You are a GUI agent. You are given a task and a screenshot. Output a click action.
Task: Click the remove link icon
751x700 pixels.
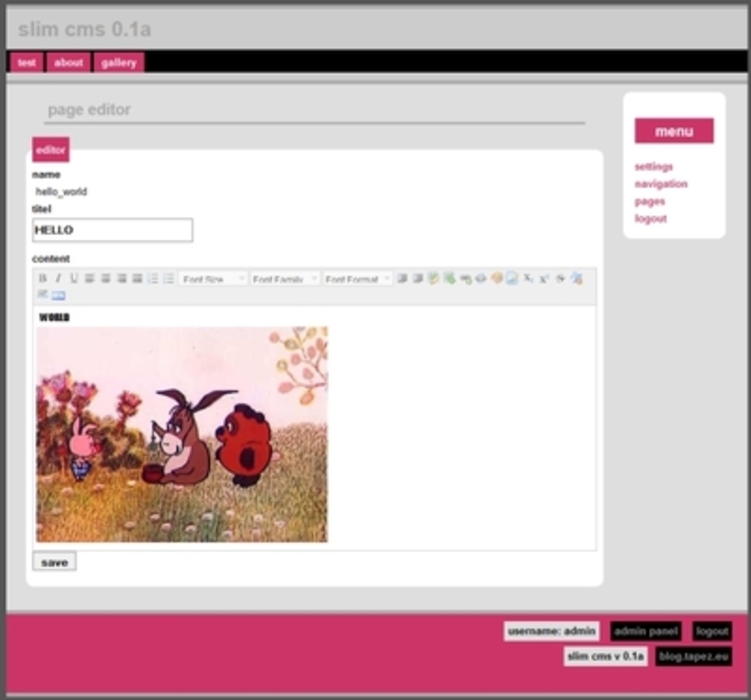[x=481, y=278]
